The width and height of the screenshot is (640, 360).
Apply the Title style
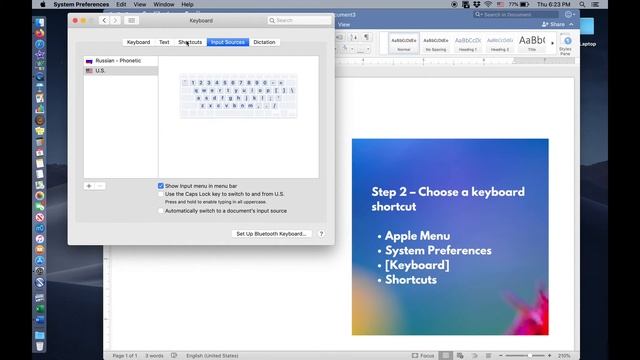[x=532, y=44]
